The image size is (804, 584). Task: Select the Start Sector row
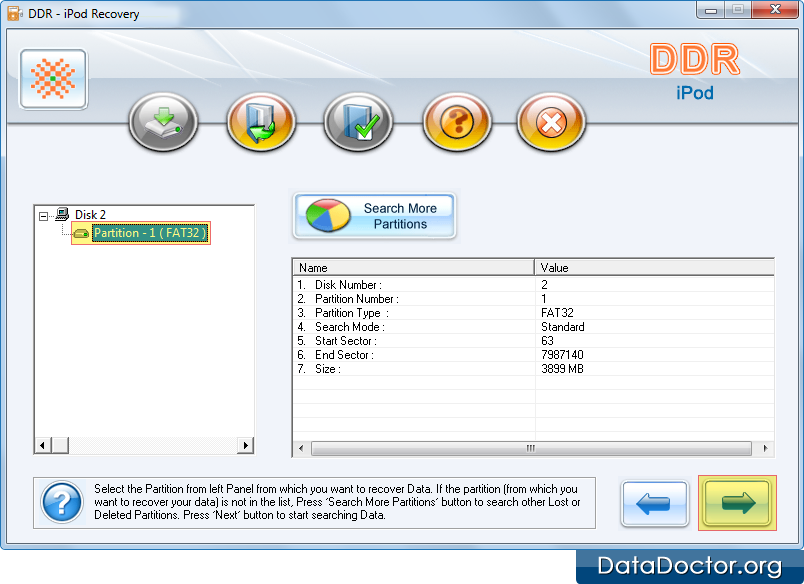[x=533, y=340]
